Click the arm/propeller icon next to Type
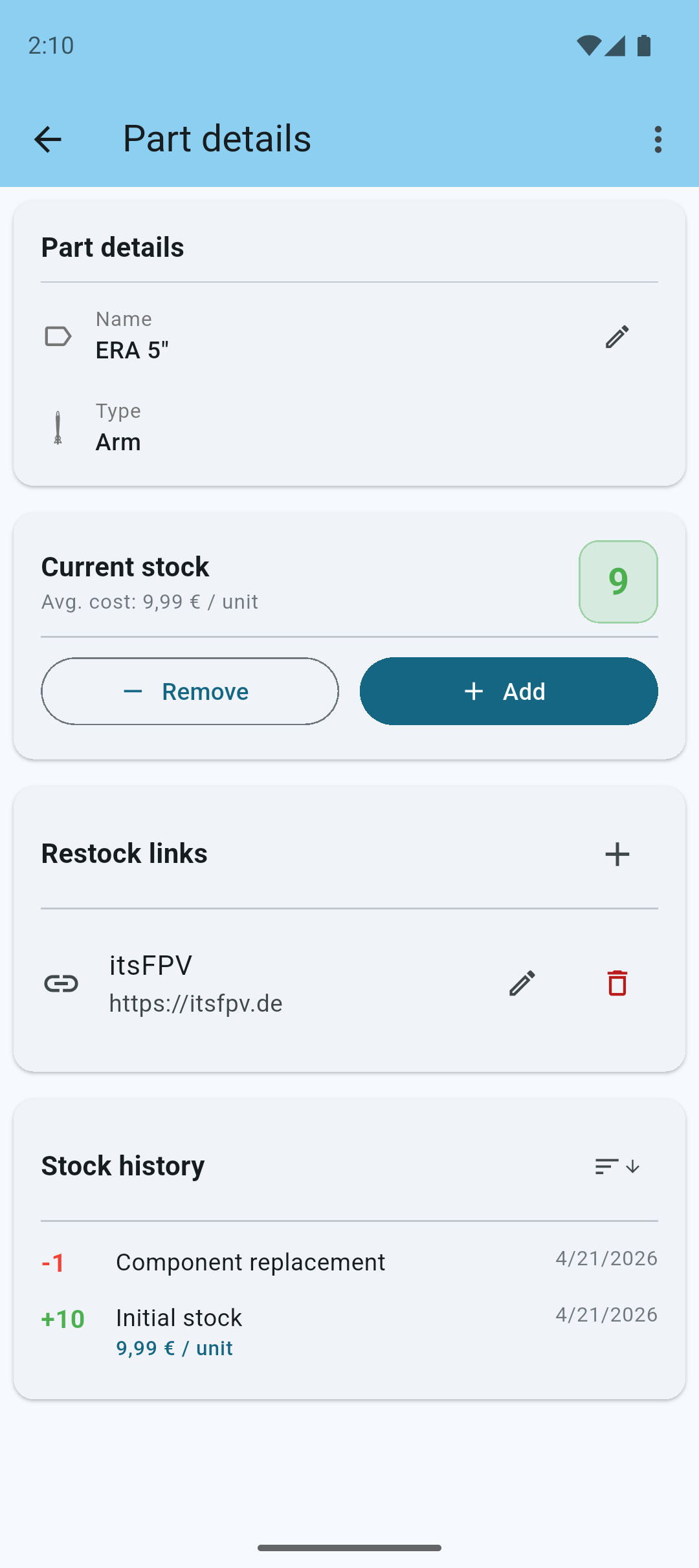Screen dimensions: 699x1568 point(58,427)
